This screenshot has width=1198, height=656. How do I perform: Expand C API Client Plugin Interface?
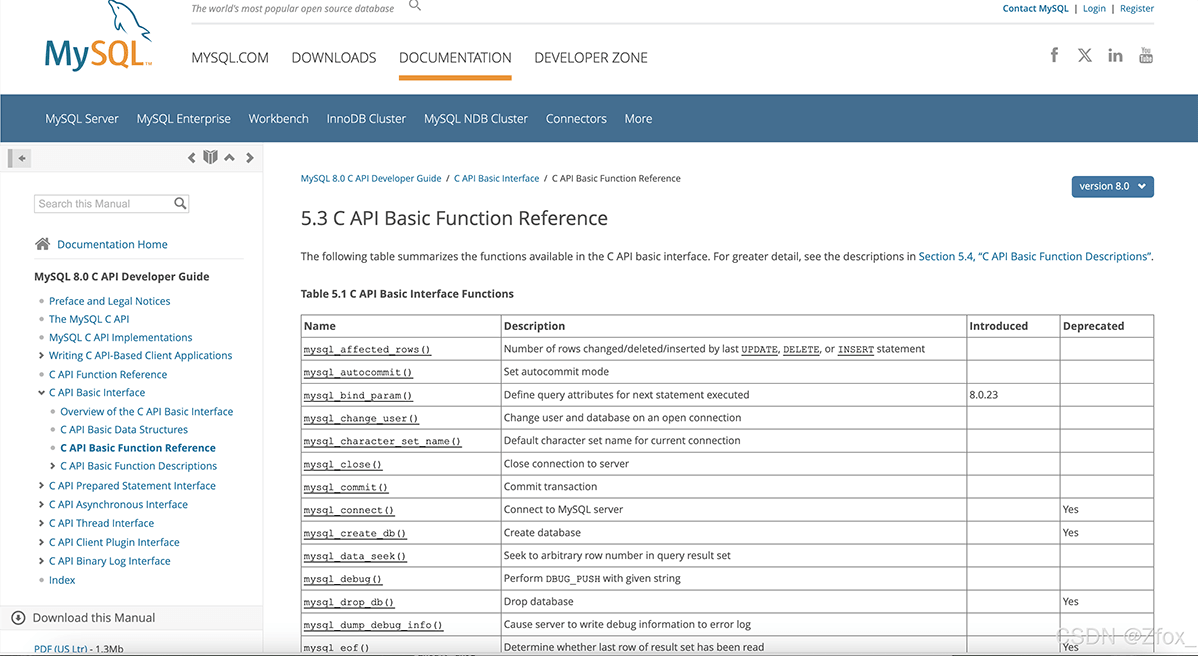[41, 542]
